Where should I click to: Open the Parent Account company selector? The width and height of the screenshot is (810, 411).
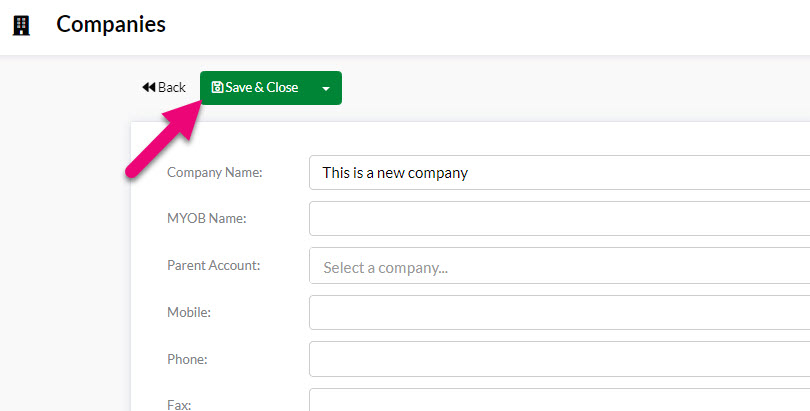(x=559, y=265)
